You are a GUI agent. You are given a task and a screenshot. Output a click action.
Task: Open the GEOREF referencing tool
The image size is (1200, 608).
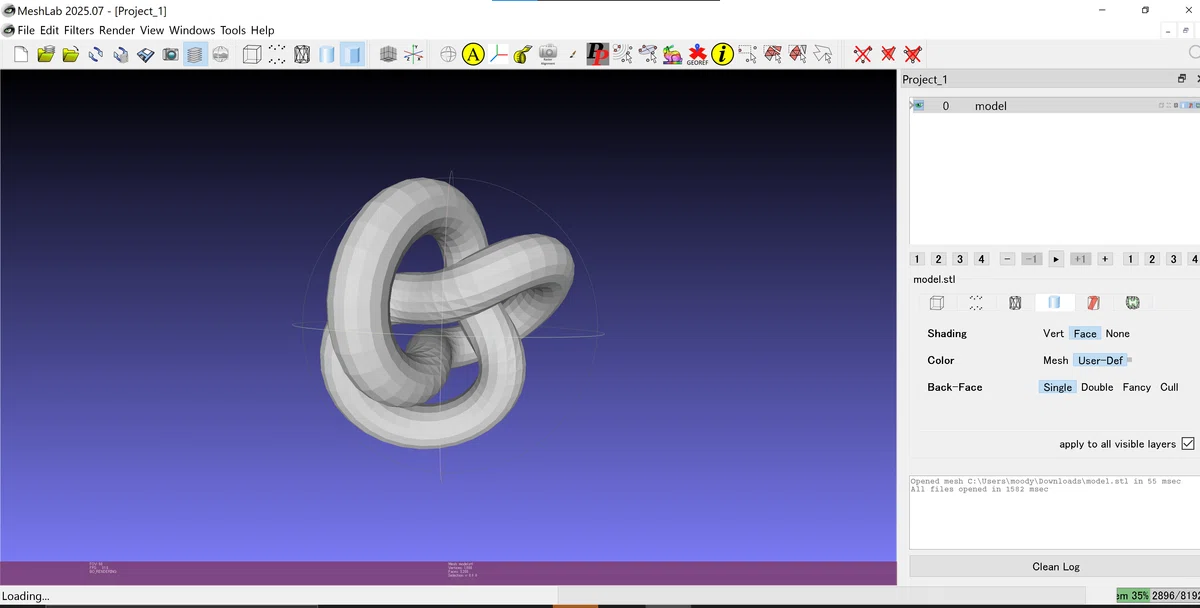point(697,54)
